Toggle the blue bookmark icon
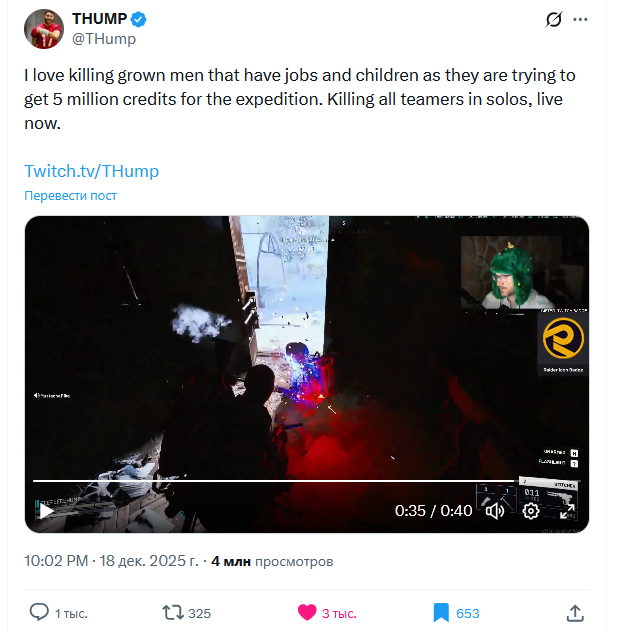Viewport: 621px width, 632px height. [441, 613]
